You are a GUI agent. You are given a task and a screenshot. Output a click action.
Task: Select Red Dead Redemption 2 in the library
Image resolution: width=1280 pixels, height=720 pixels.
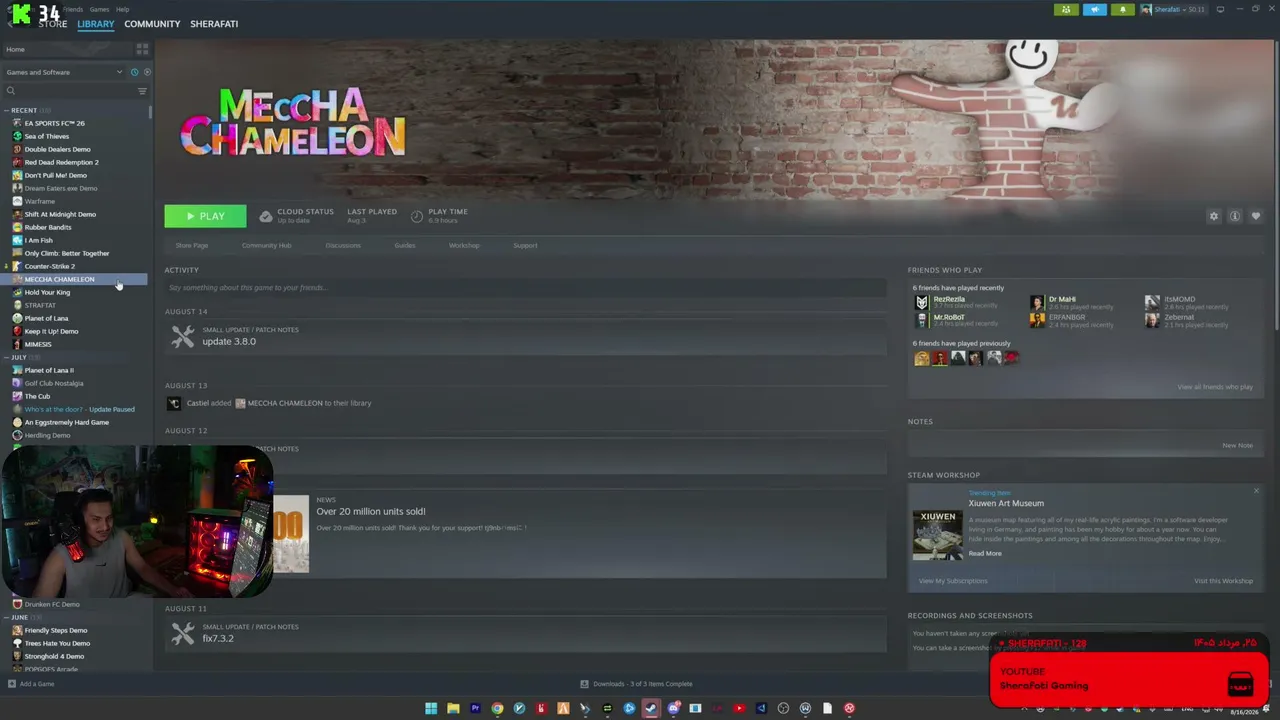coord(61,162)
